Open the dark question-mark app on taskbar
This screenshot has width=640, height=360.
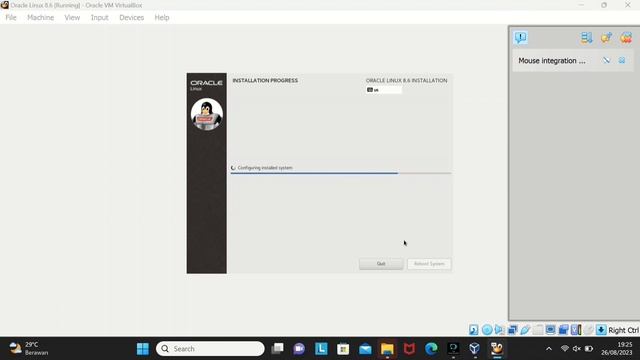click(x=453, y=349)
